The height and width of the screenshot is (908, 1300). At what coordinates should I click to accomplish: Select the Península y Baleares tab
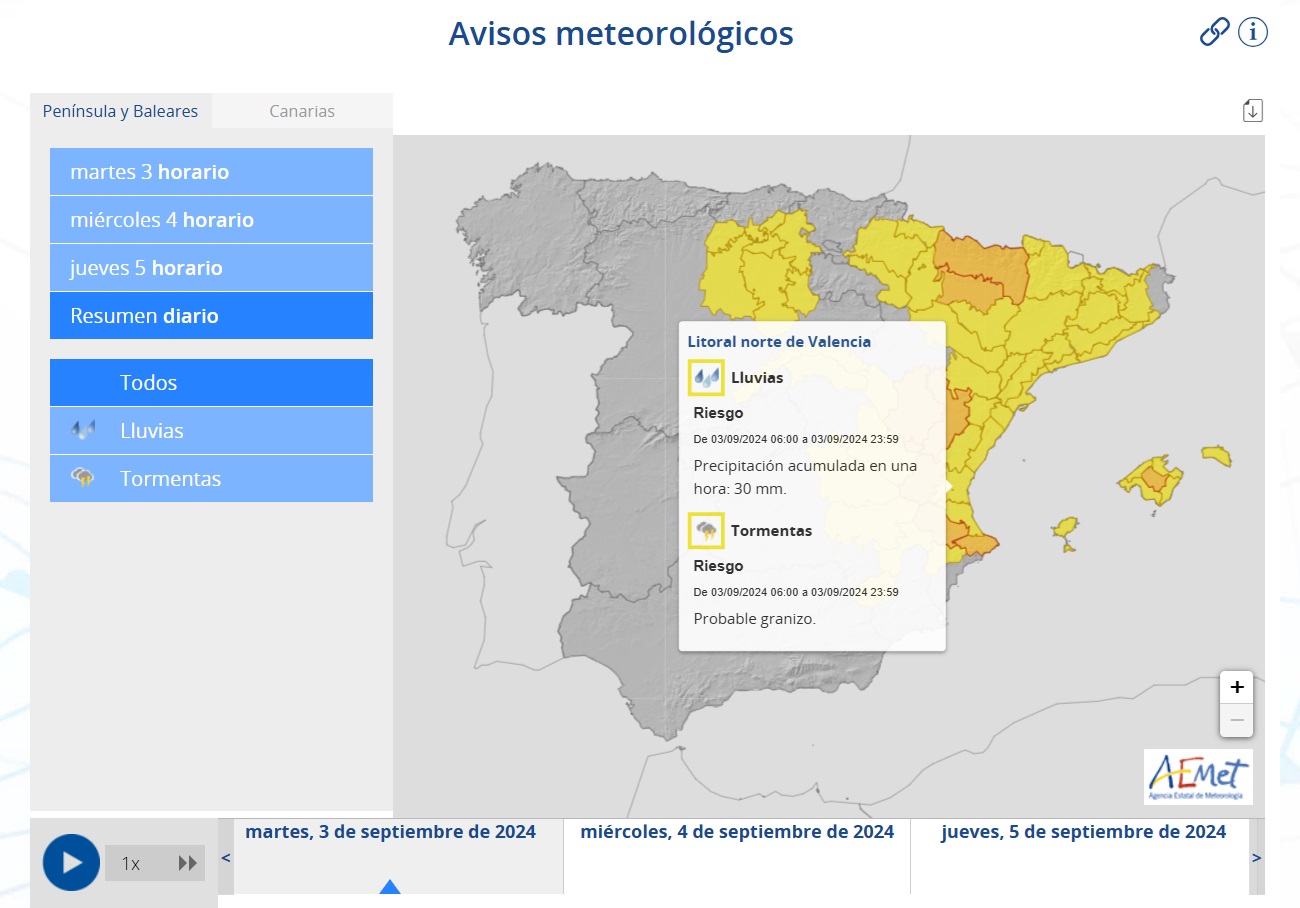pos(120,111)
